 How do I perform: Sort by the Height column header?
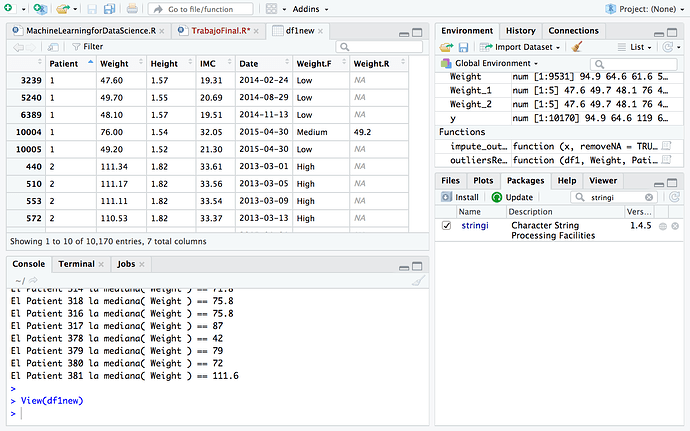[171, 63]
